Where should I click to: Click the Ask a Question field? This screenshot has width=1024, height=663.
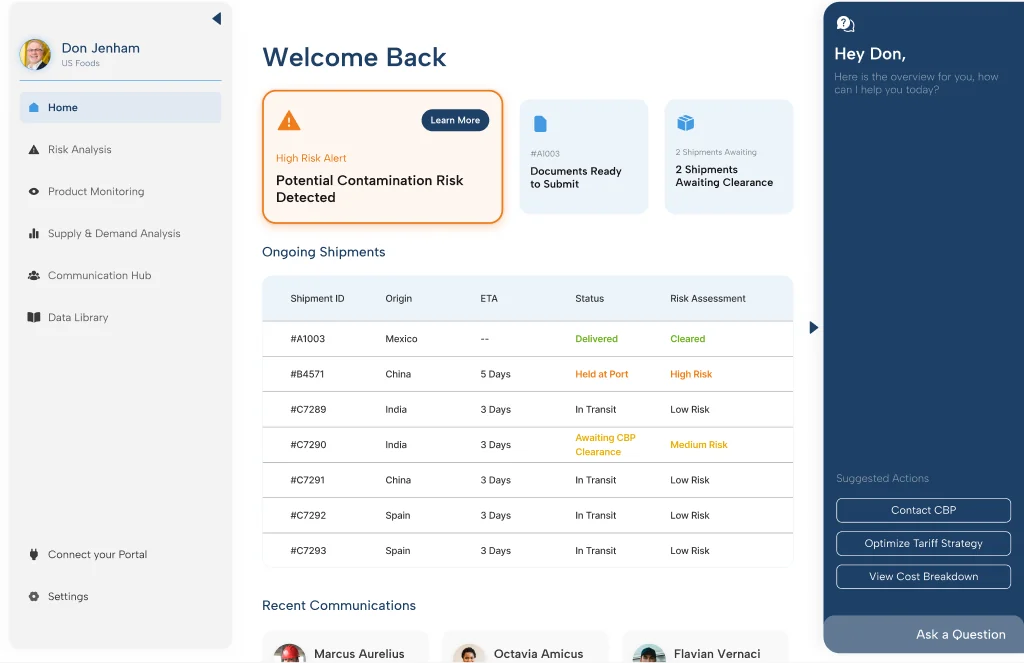click(x=923, y=634)
